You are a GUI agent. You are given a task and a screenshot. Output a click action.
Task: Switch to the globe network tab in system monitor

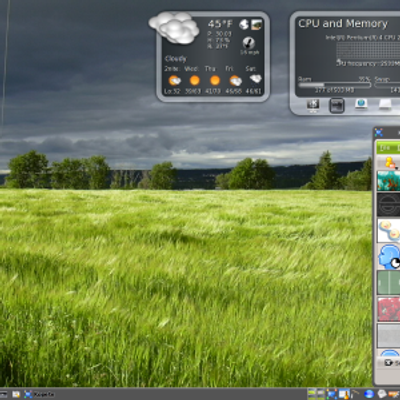pos(361,104)
